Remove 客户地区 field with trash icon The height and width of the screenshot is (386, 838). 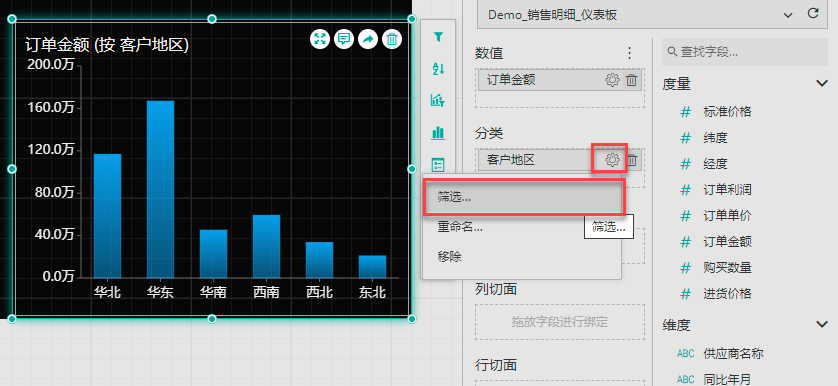point(632,159)
